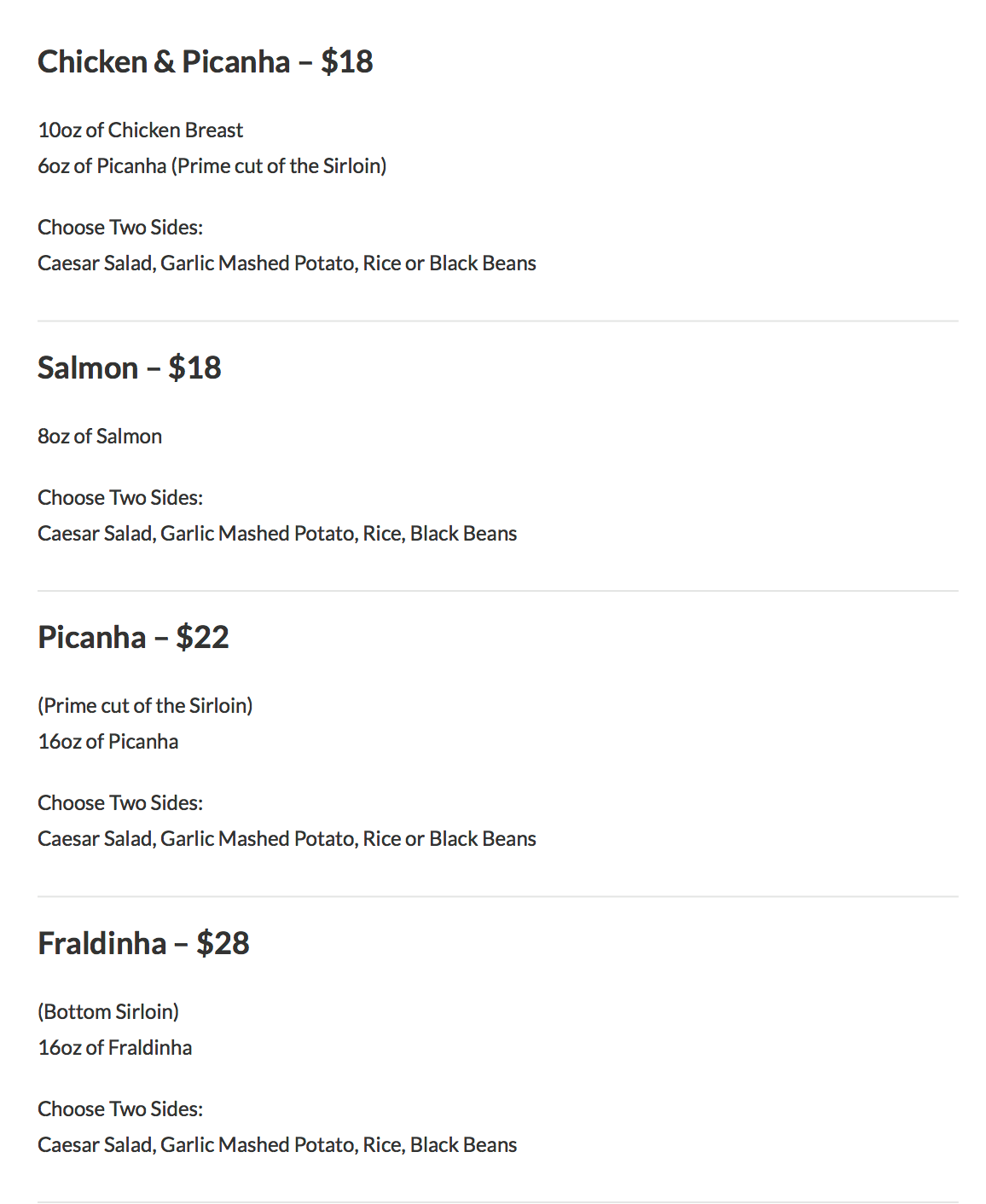Click the Salmon – $18 heading
The image size is (986, 1204).
[x=130, y=368]
